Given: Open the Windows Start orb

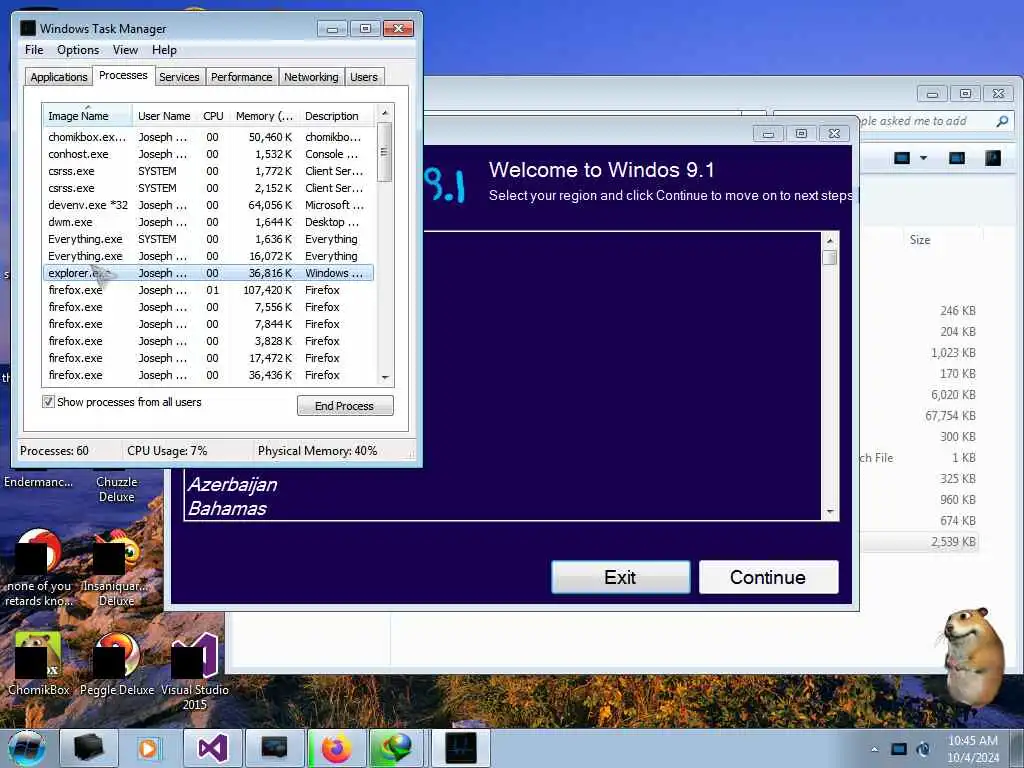Looking at the screenshot, I should tap(26, 748).
